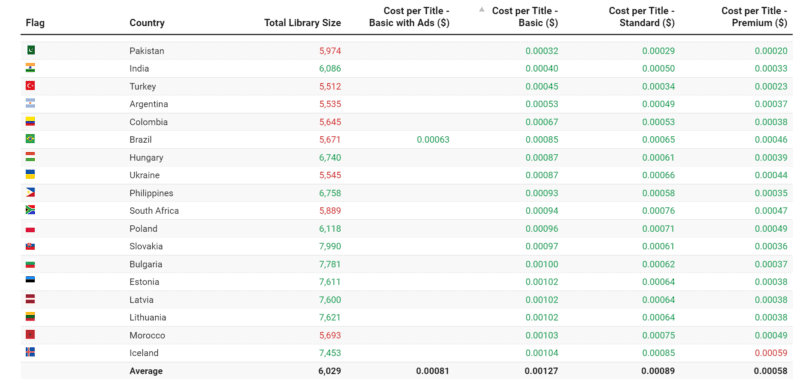812x389 pixels.
Task: Click Iceland's Standard cost 0.00085
Action: pos(658,353)
